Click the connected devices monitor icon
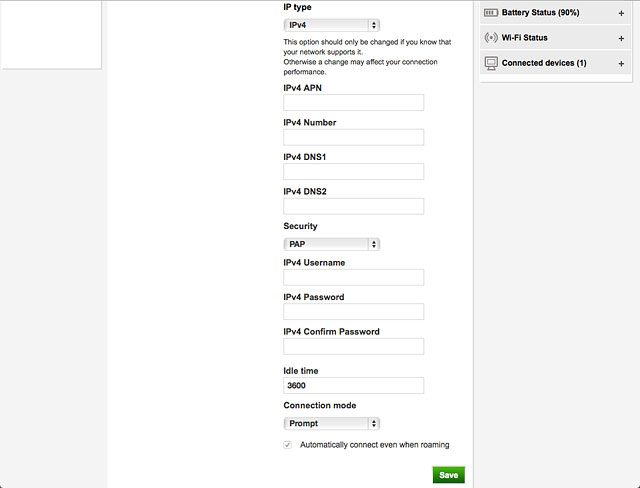 pos(490,63)
